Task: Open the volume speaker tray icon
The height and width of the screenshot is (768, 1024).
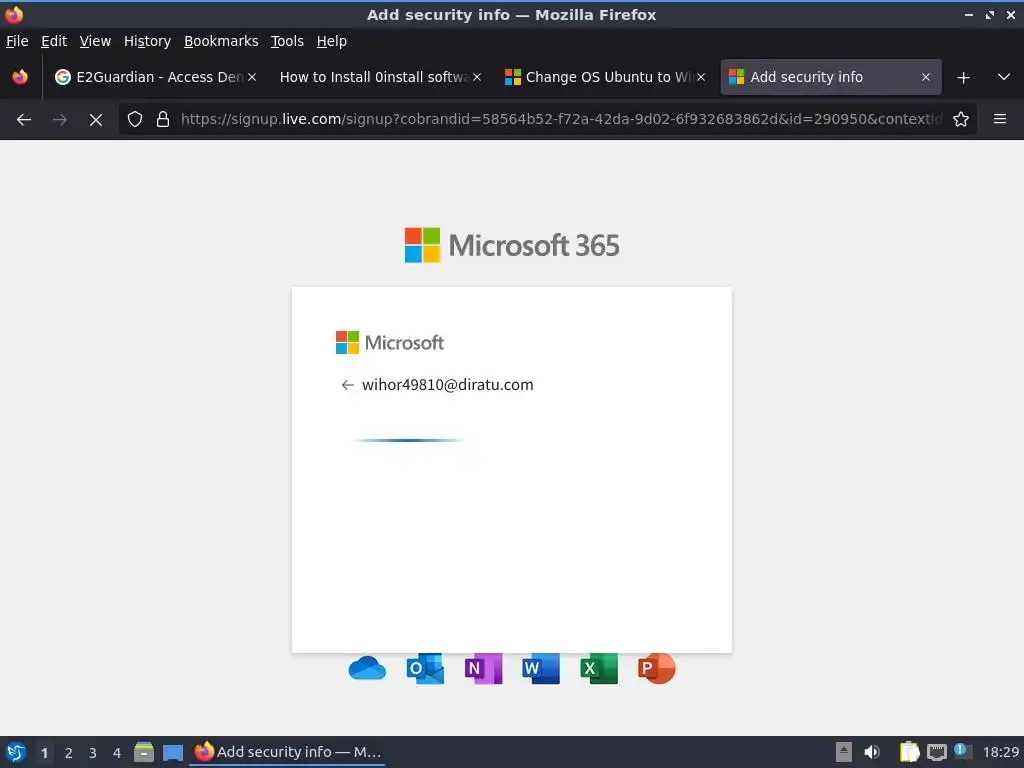Action: pyautogui.click(x=872, y=752)
